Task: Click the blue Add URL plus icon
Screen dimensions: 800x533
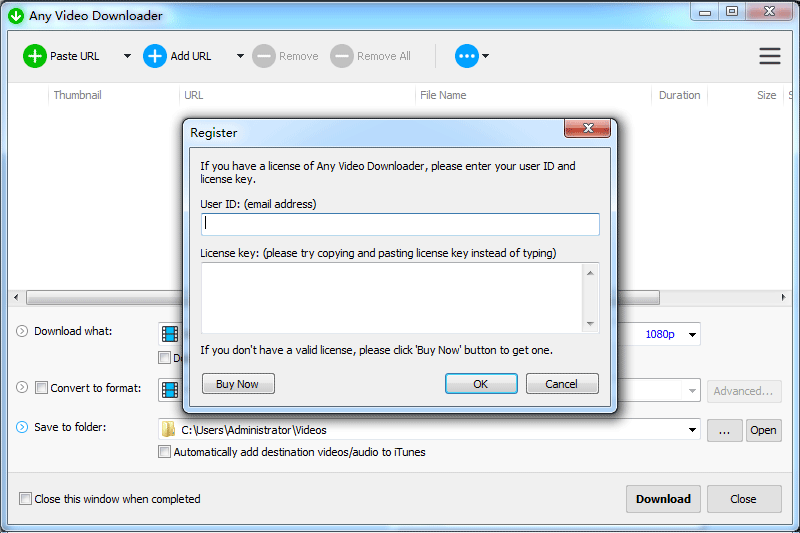Action: [155, 56]
